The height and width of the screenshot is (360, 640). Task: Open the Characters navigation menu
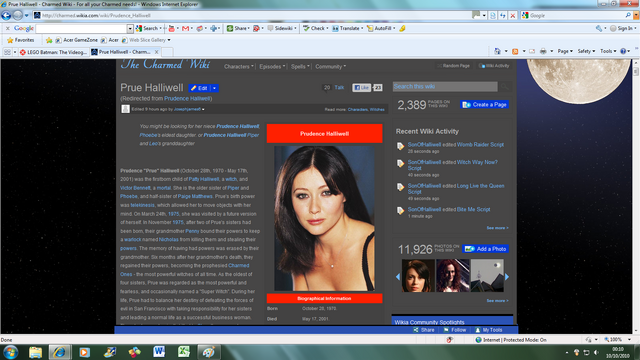(238, 67)
